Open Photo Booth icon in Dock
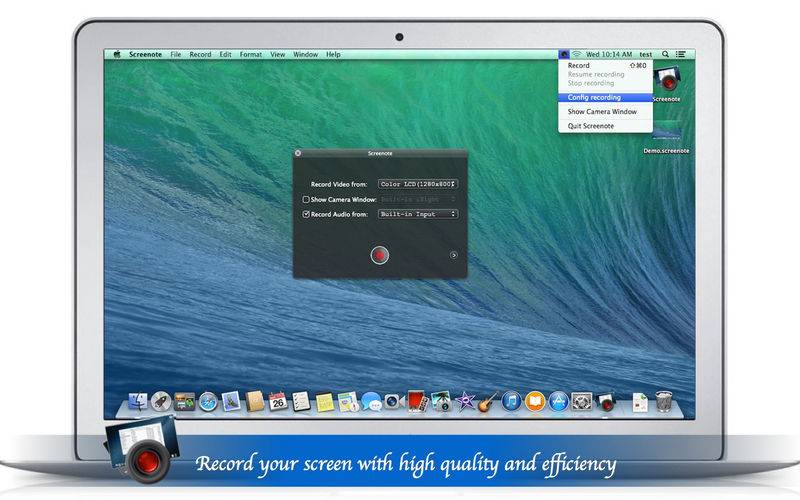The height and width of the screenshot is (500, 800). click(x=417, y=402)
